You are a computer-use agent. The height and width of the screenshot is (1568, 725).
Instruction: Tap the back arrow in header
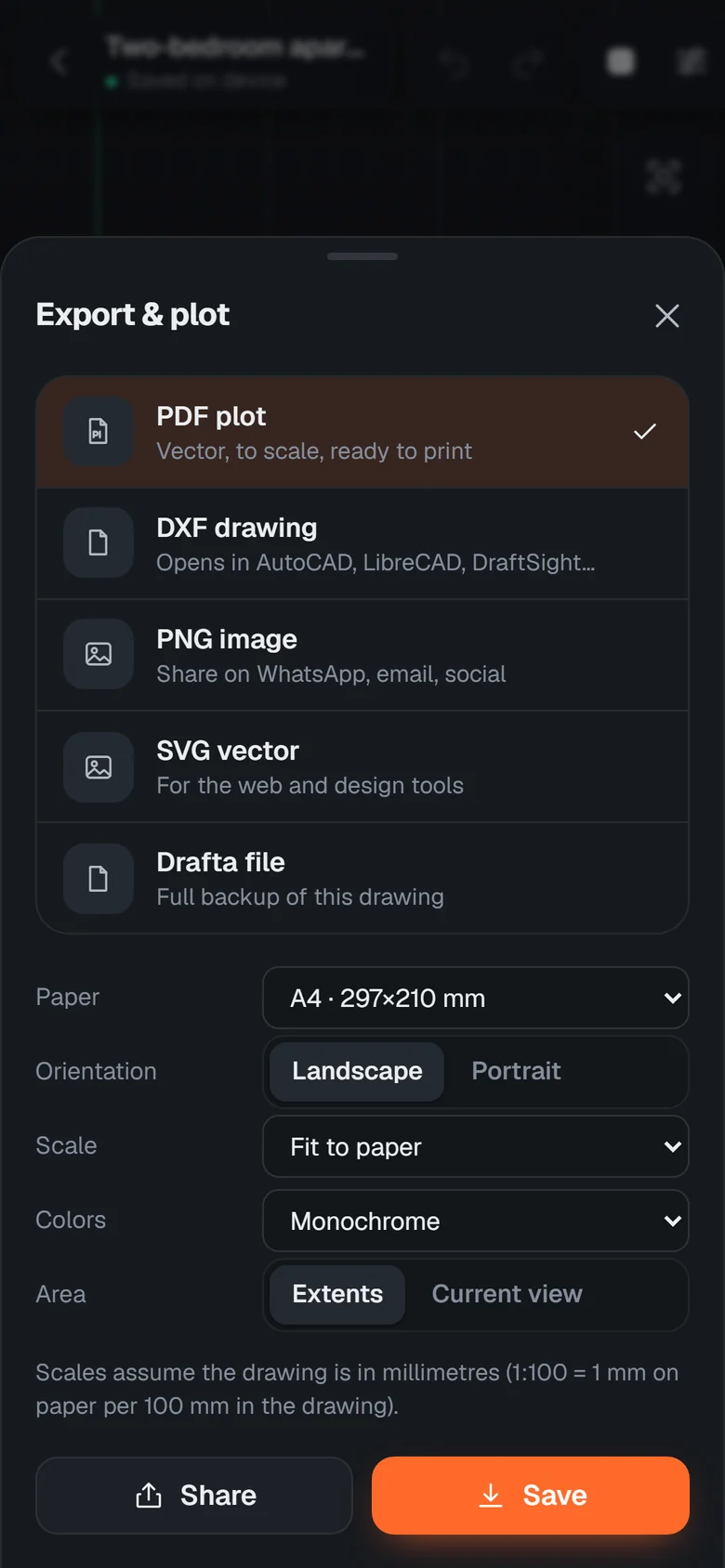pos(59,62)
